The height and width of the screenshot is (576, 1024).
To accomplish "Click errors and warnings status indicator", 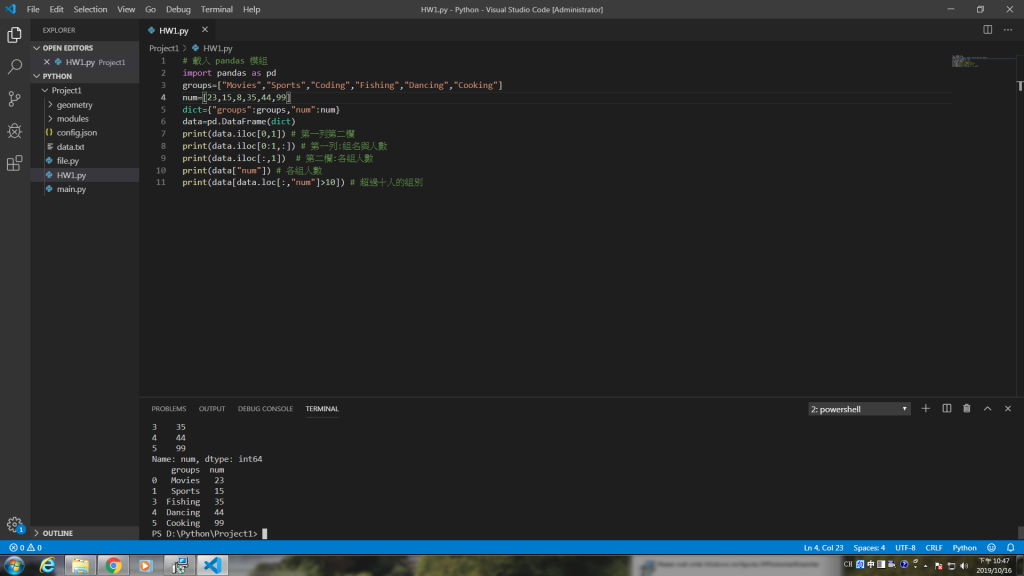I will (x=25, y=548).
